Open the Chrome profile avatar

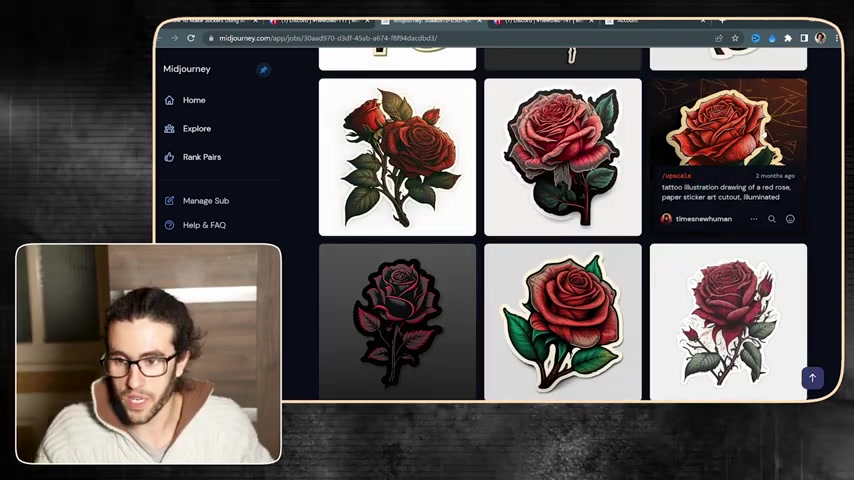click(x=820, y=38)
